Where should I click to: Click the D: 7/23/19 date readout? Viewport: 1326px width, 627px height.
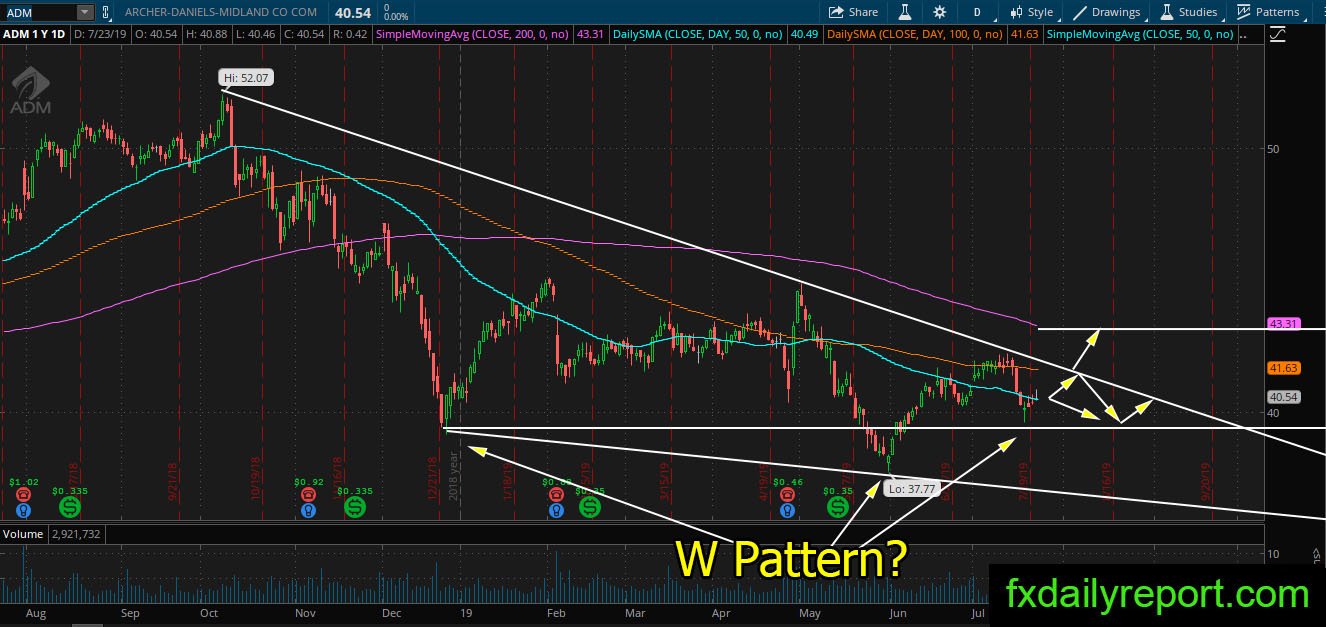click(101, 34)
